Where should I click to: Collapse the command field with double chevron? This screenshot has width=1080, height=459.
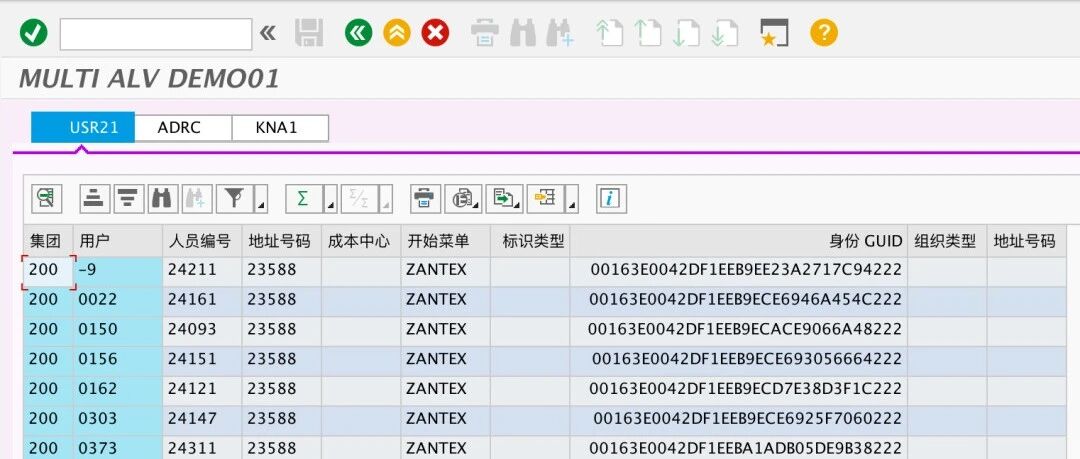point(268,32)
